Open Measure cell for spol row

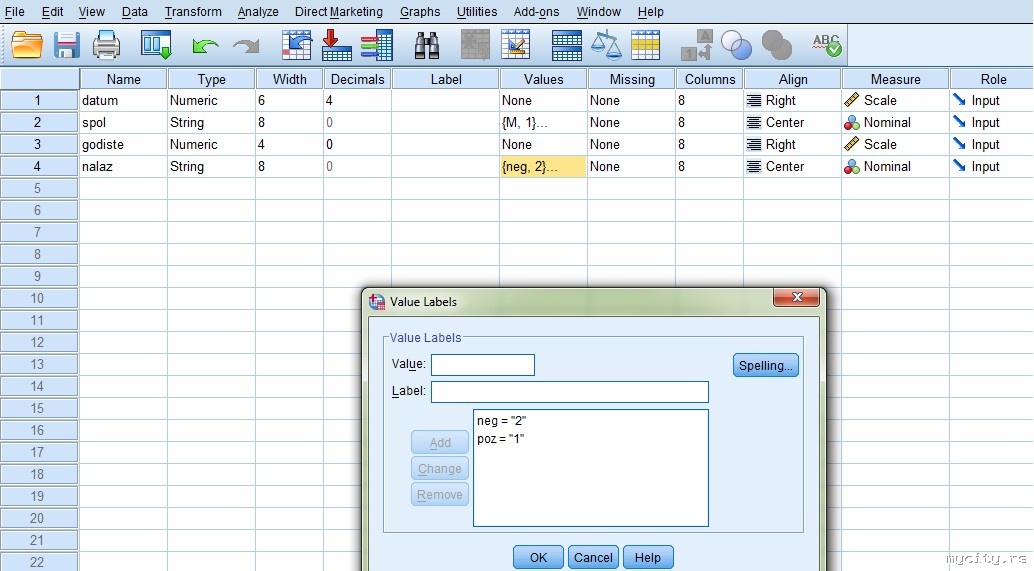[x=895, y=123]
